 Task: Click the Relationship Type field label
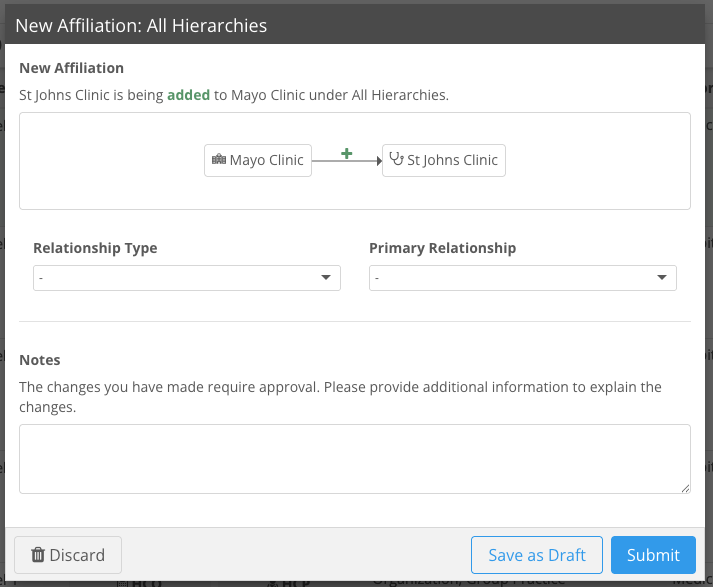(95, 248)
